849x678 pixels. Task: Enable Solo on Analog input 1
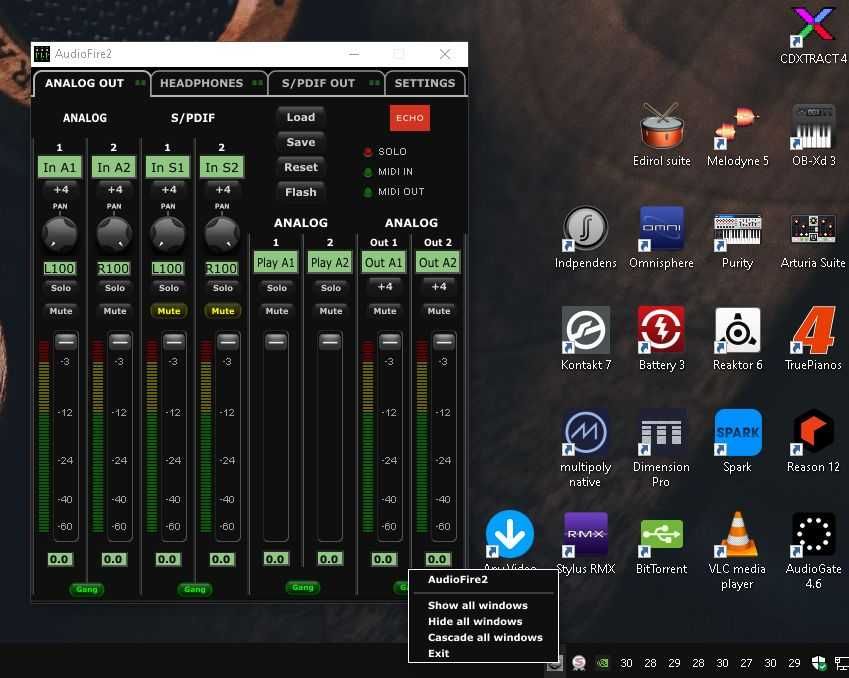tap(61, 288)
